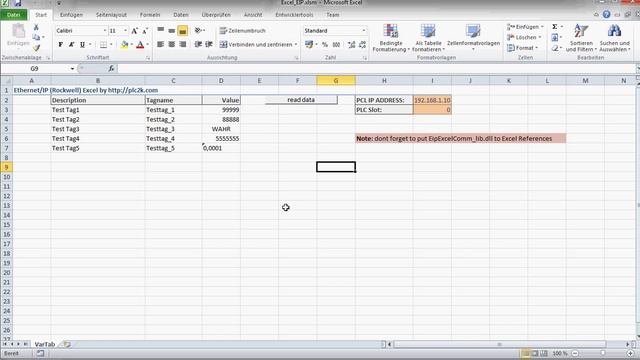This screenshot has width=640, height=360.
Task: Click the Clear eraser icon
Action: [555, 48]
